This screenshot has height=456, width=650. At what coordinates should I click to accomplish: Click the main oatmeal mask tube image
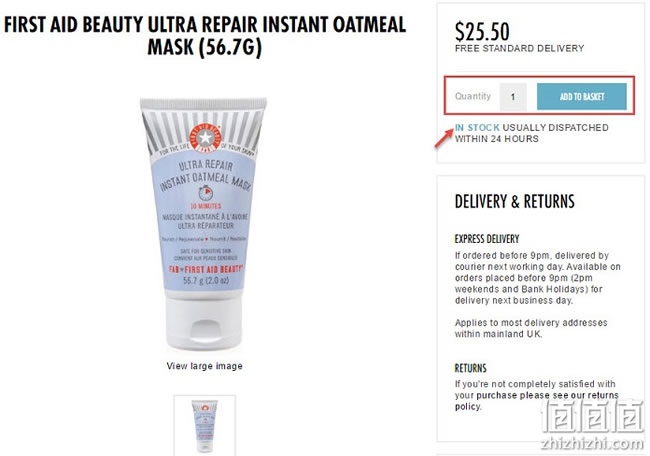204,224
